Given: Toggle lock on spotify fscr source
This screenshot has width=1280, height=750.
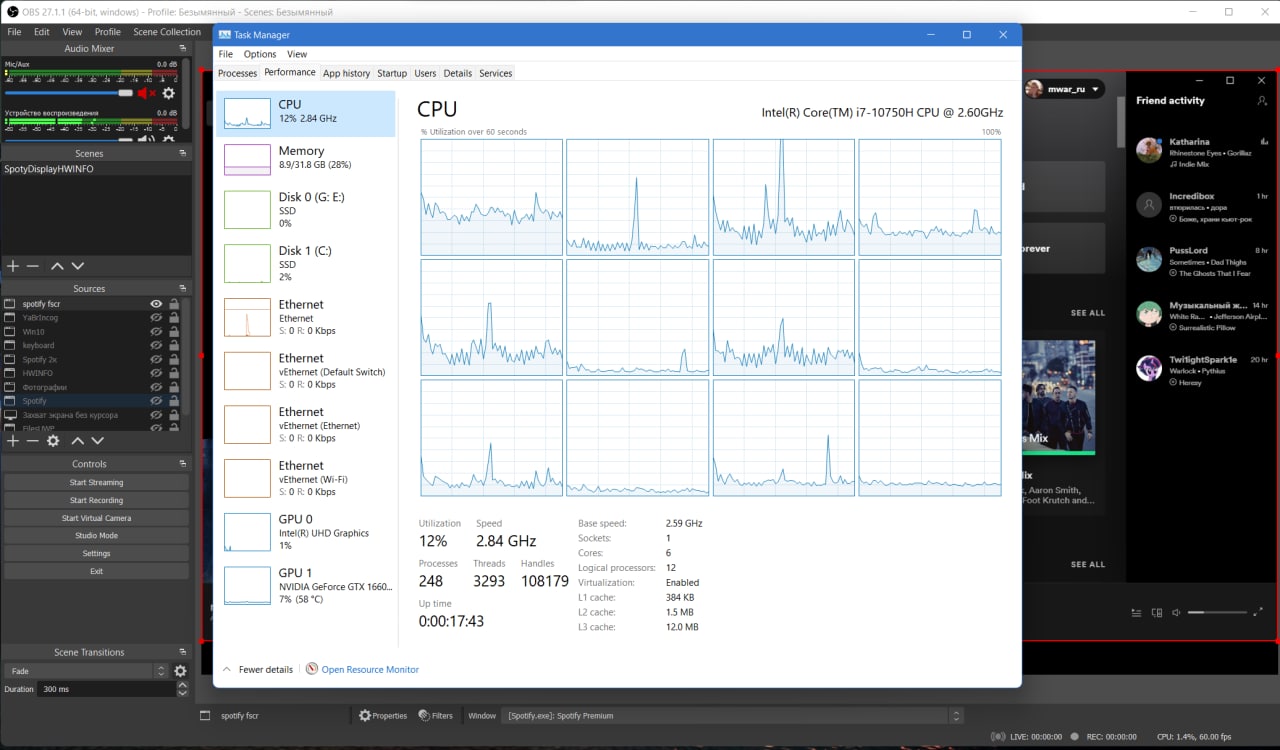Looking at the screenshot, I should [174, 304].
